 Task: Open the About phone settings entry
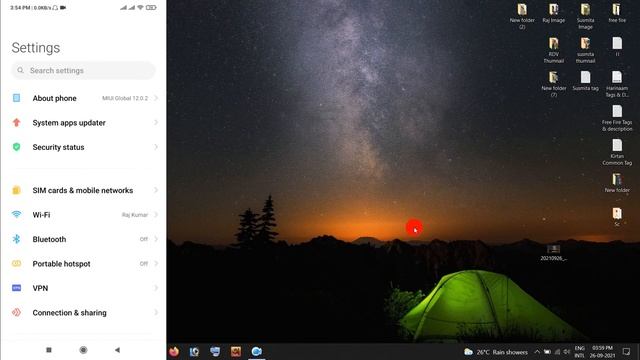83,98
